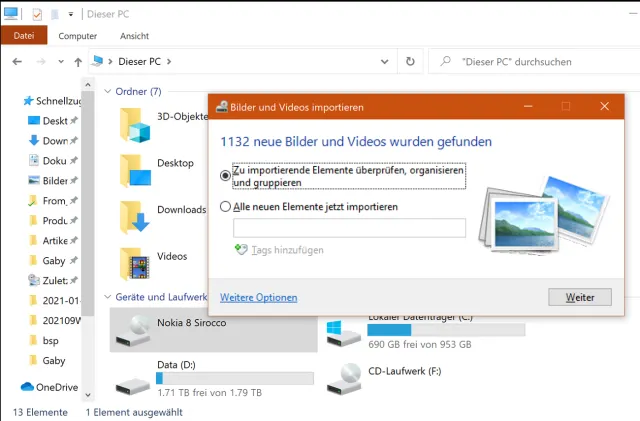The height and width of the screenshot is (421, 640).
Task: Click the PC icon in the address bar
Action: coord(97,61)
